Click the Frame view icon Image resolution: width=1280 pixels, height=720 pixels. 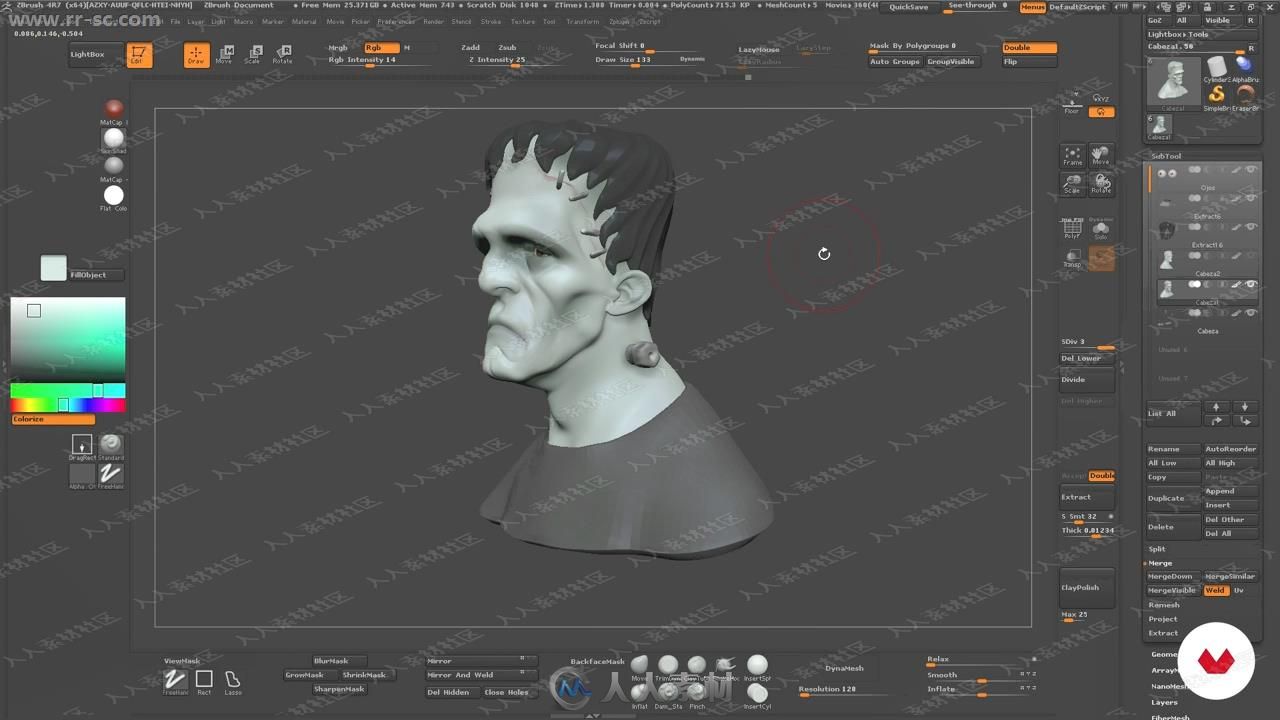point(1072,155)
